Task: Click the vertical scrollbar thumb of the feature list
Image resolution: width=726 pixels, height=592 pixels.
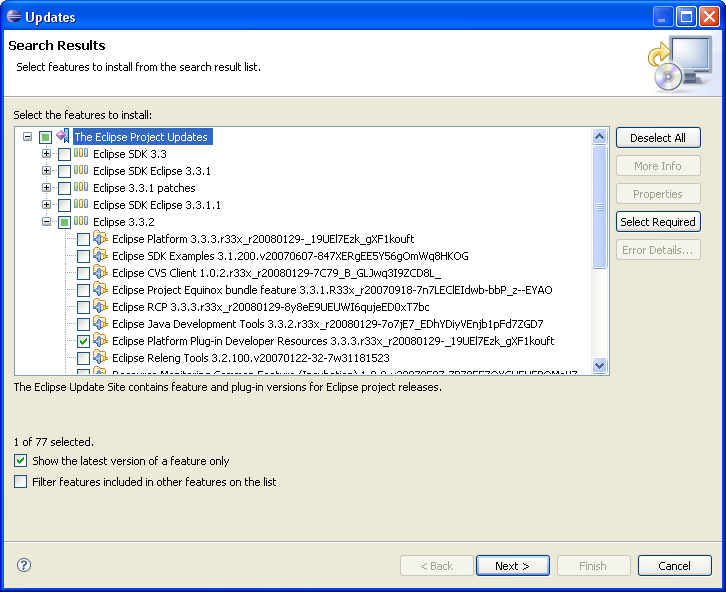Action: [600, 207]
